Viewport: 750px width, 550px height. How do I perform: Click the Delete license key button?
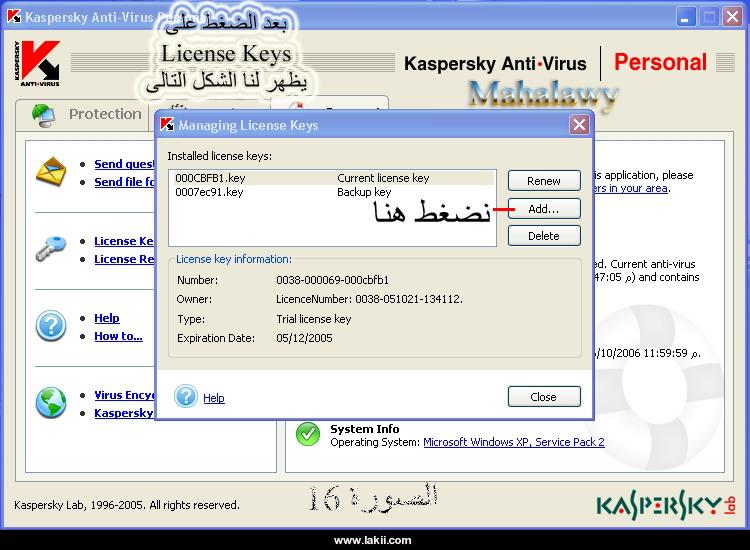544,236
